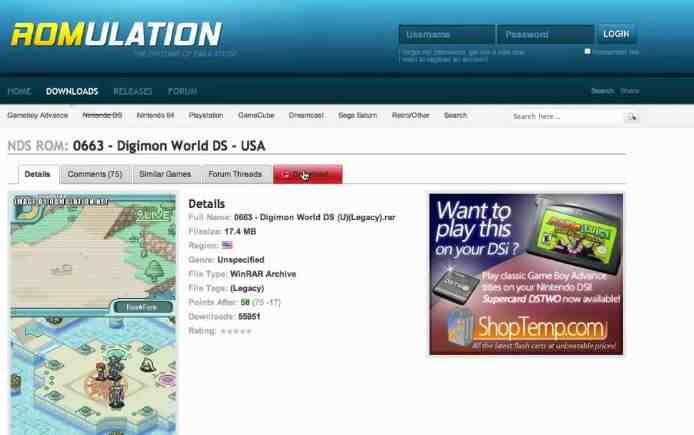The width and height of the screenshot is (694, 435).
Task: Select Playstation category
Action: pos(206,115)
